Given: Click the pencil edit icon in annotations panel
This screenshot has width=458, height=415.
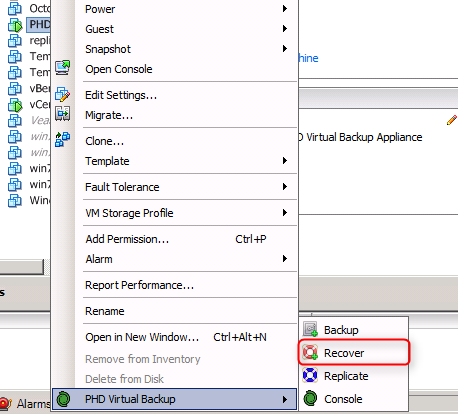Looking at the screenshot, I should 452,120.
